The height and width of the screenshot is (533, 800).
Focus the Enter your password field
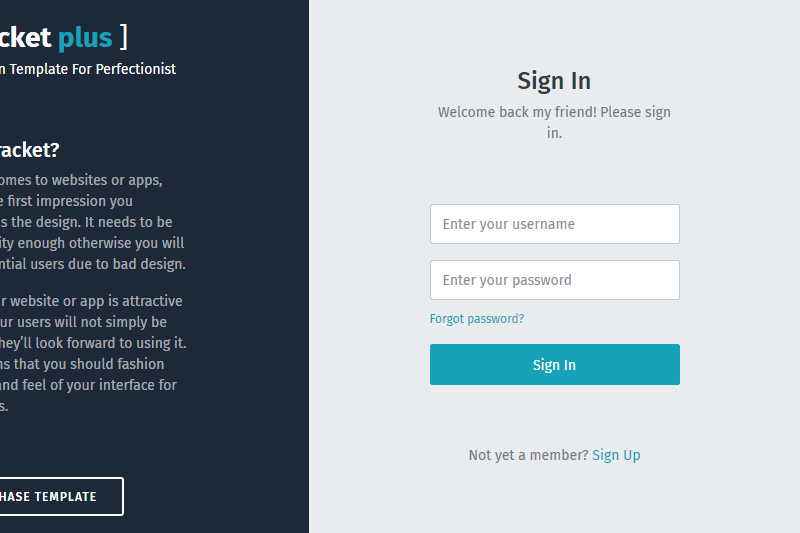click(554, 280)
